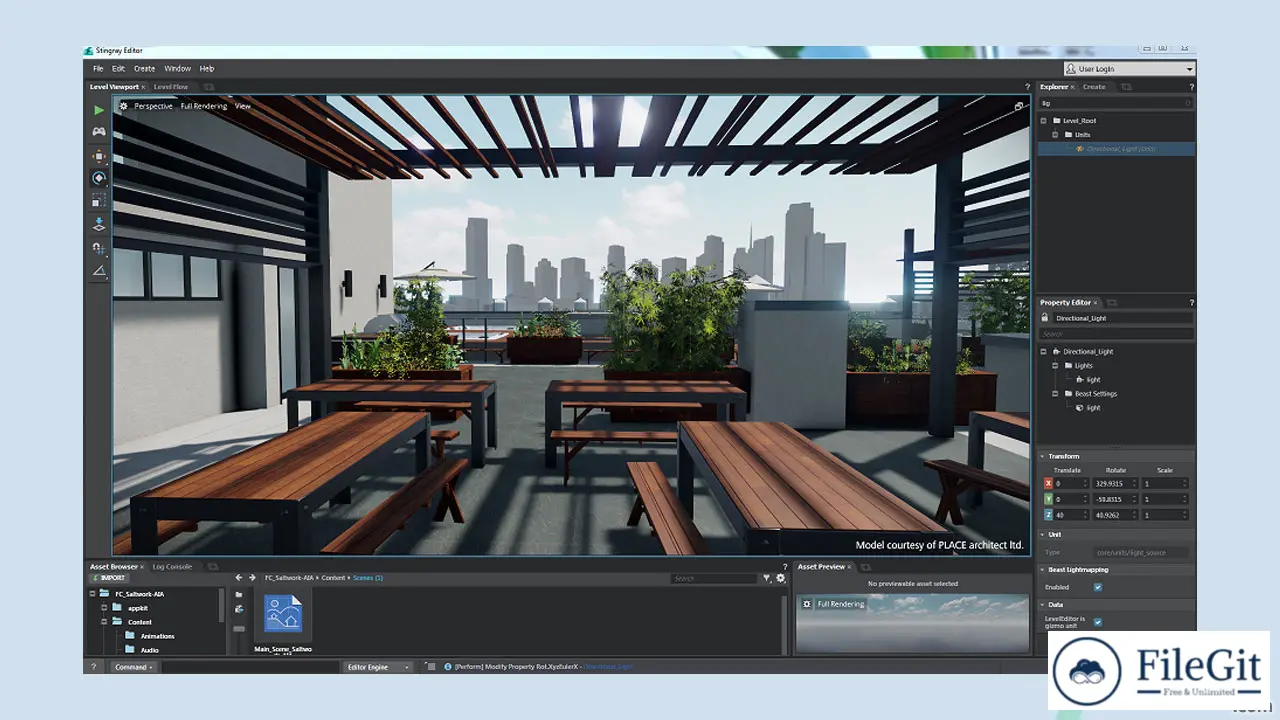This screenshot has width=1280, height=720.
Task: Open the Help menu
Action: pyautogui.click(x=207, y=69)
